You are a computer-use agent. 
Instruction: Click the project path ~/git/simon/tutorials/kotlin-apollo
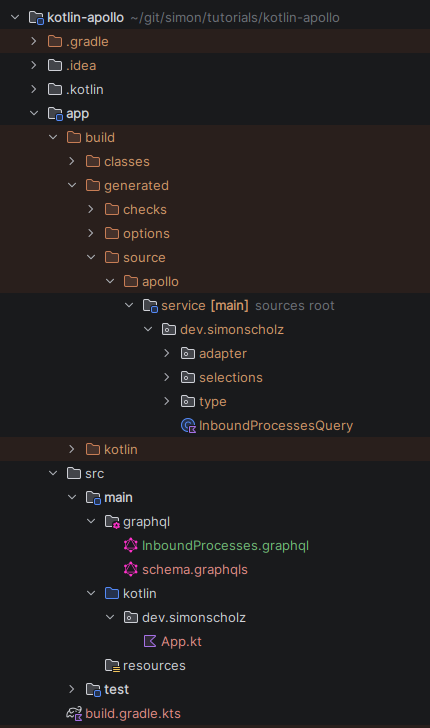(x=235, y=18)
